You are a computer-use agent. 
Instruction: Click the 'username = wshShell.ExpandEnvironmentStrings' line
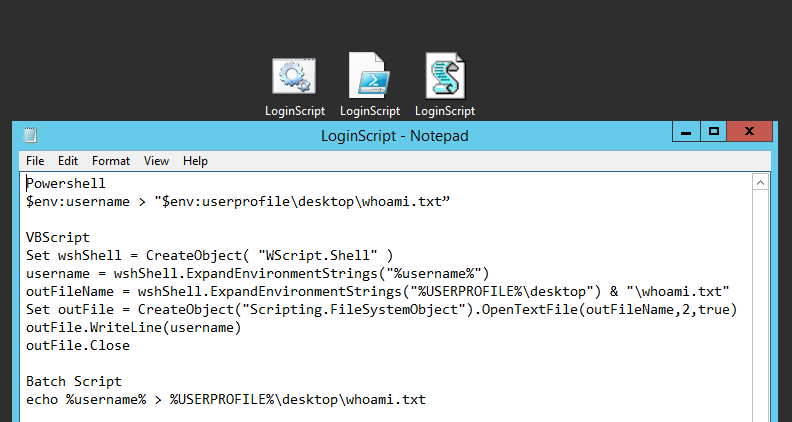coord(258,273)
